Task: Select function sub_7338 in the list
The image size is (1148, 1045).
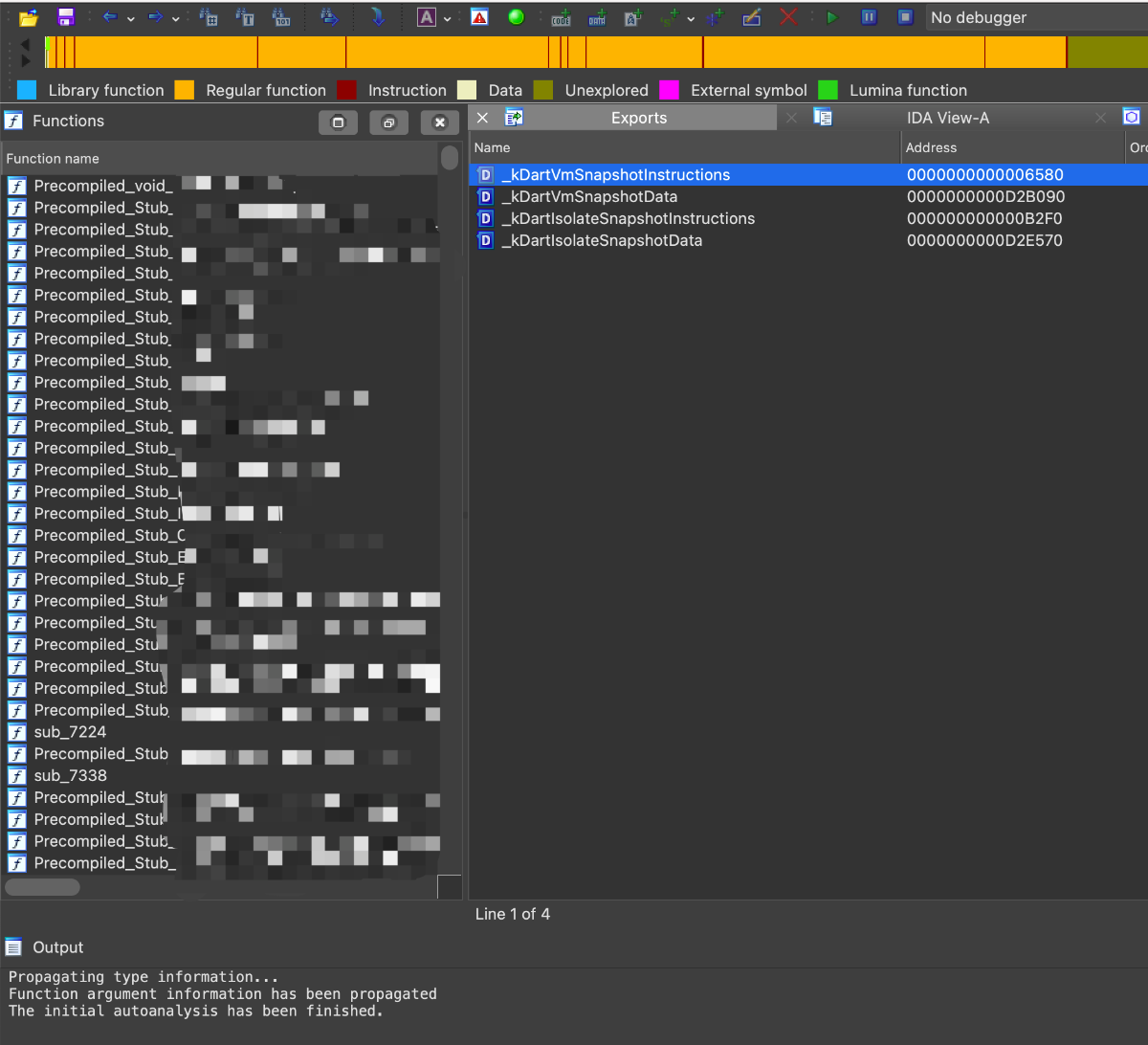Action: (70, 776)
